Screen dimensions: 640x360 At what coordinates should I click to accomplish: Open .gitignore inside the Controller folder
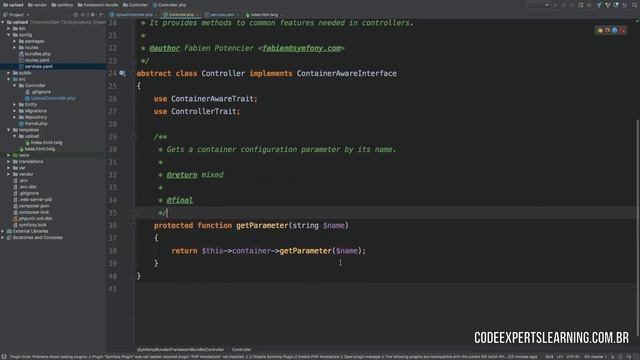(x=41, y=92)
